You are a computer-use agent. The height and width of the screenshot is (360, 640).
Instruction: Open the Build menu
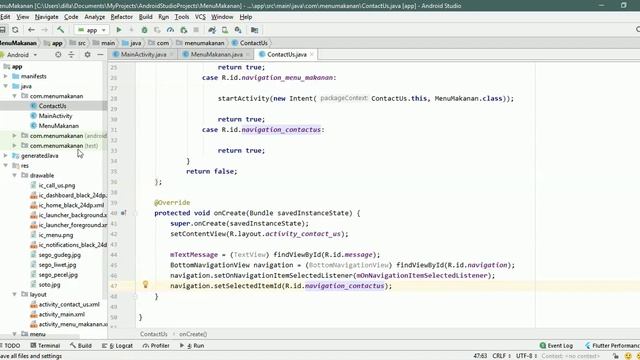click(x=145, y=17)
